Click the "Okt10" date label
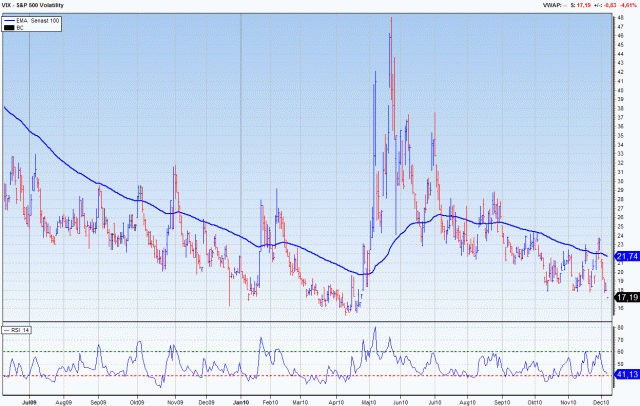Viewport: 640px width, 406px height. click(x=534, y=402)
